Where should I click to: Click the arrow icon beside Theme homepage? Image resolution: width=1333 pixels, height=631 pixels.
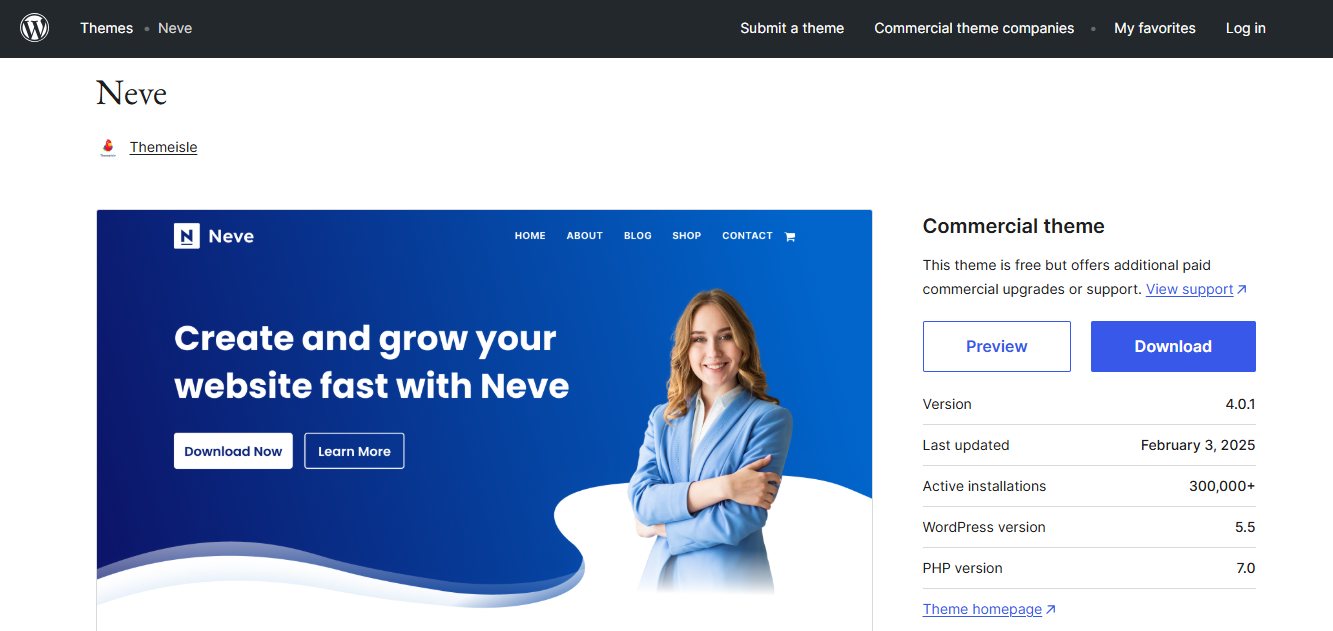coord(1051,610)
